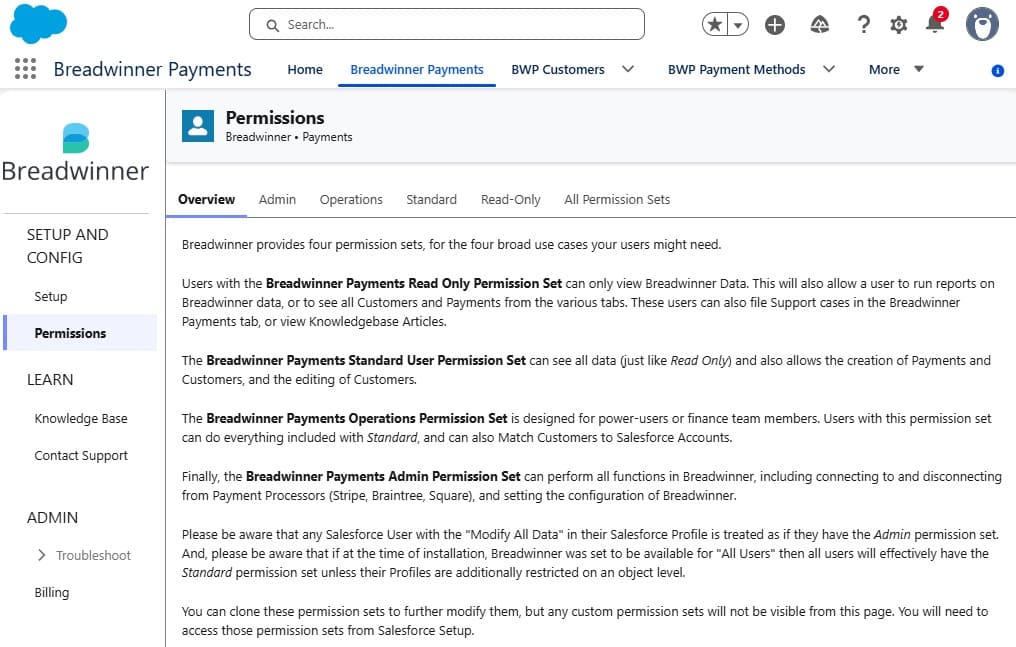Select the Breadwinner Payments nav tab
This screenshot has height=647, width=1016.
(x=417, y=69)
